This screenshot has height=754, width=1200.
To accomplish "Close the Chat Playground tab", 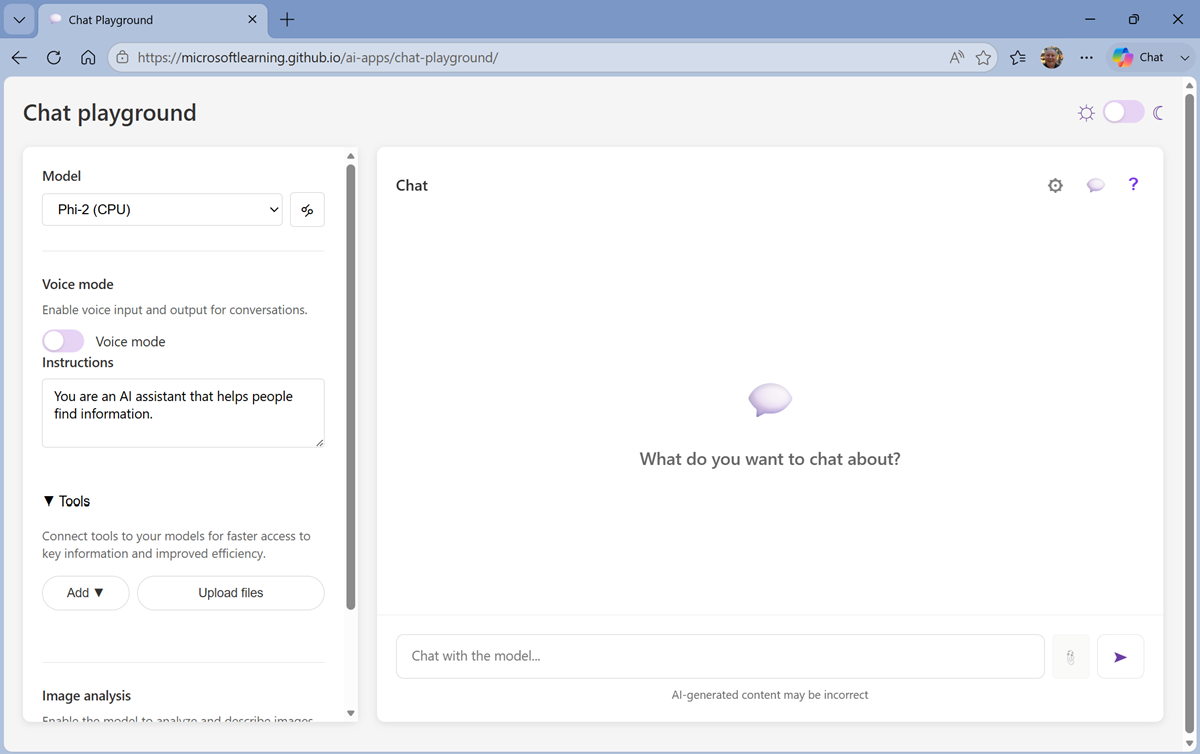I will coord(253,19).
